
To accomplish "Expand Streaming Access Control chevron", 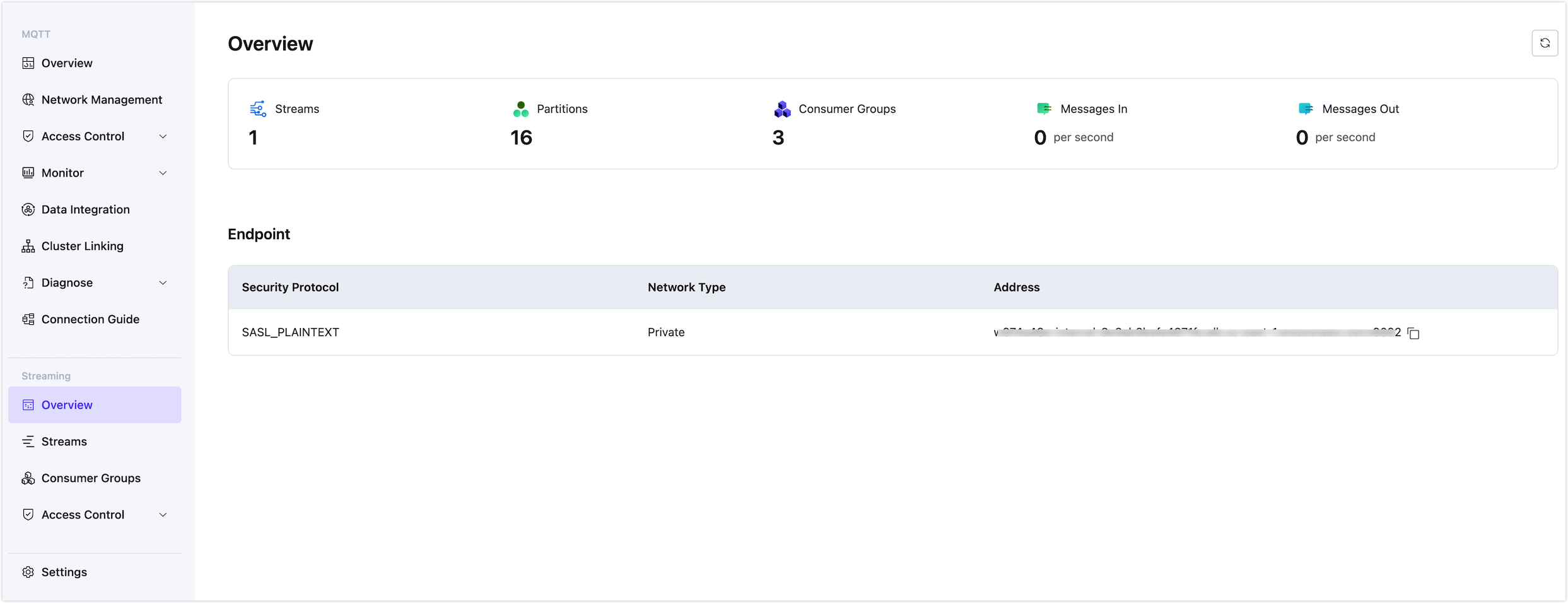I will [163, 515].
